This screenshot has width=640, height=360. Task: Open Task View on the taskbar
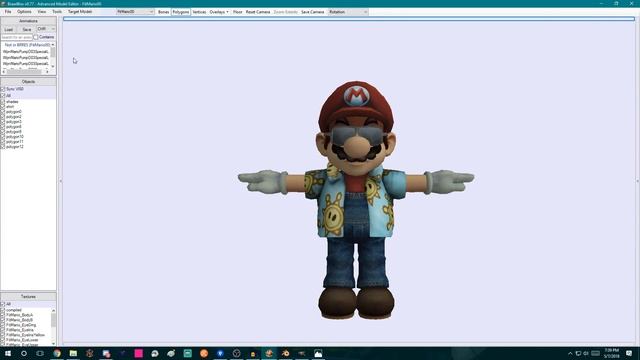[x=40, y=353]
